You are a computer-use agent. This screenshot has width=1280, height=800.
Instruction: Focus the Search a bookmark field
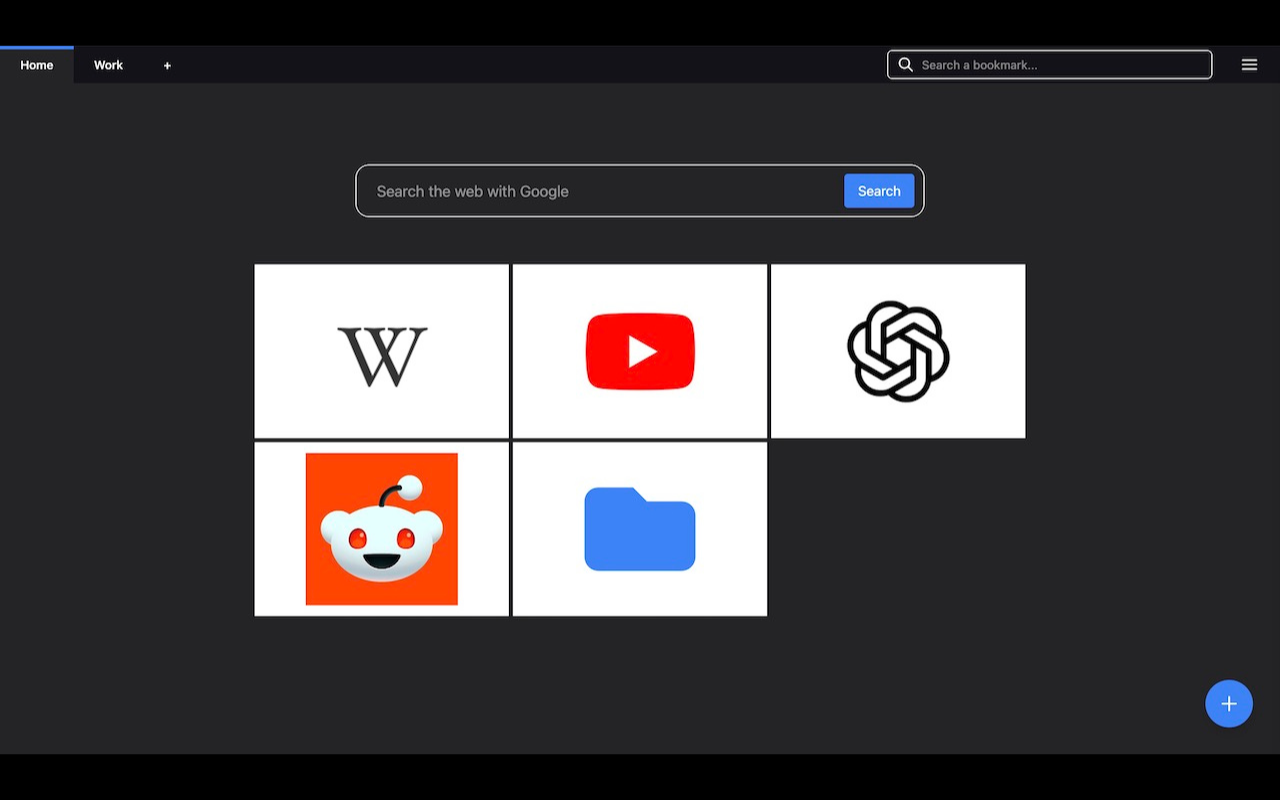pyautogui.click(x=1050, y=65)
